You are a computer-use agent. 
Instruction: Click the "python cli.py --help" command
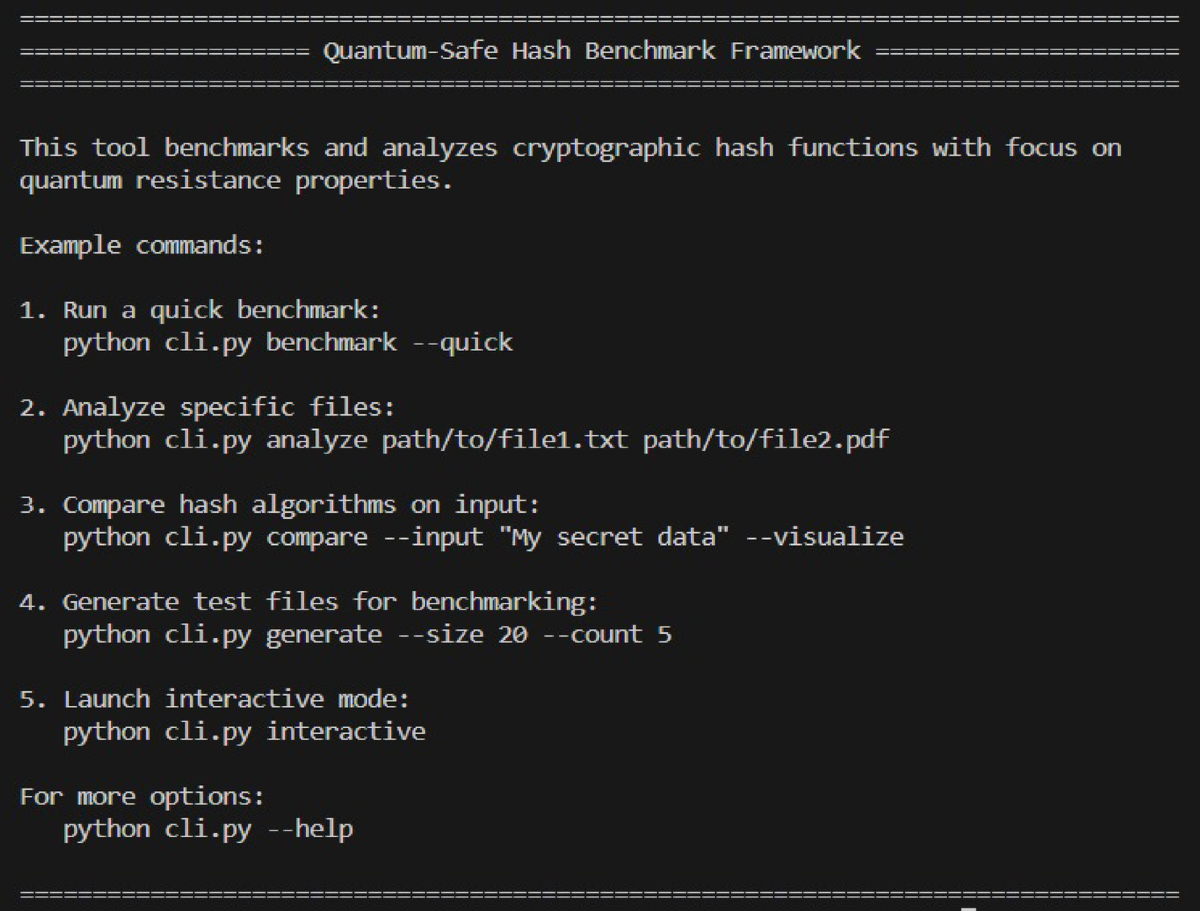(x=208, y=829)
